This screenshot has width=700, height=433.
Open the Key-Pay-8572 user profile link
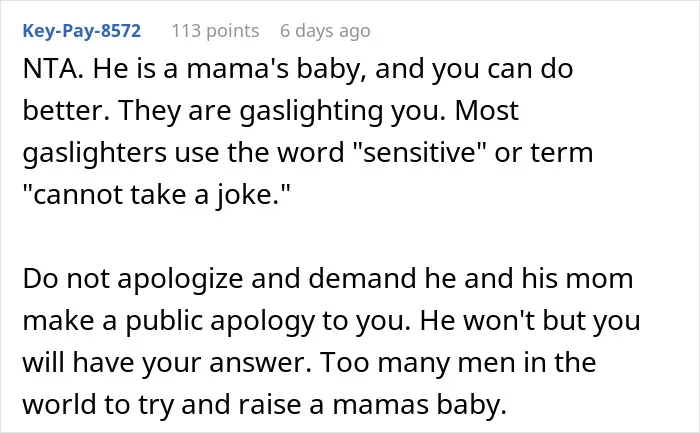point(82,31)
